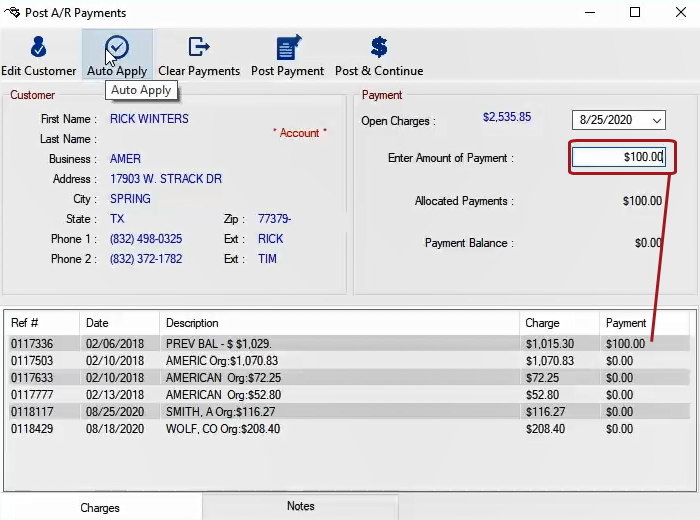Viewport: 700px width, 520px height.
Task: Click phone number (832) 498-0325
Action: [146, 239]
